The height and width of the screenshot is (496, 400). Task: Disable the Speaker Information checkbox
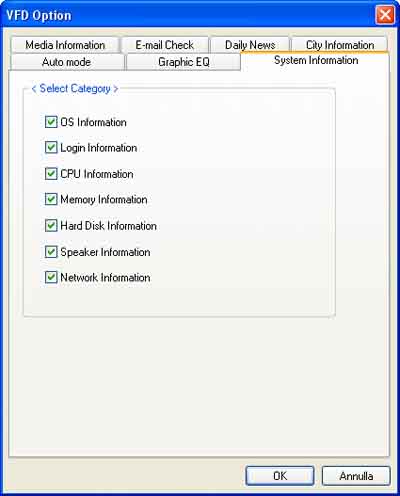click(51, 252)
